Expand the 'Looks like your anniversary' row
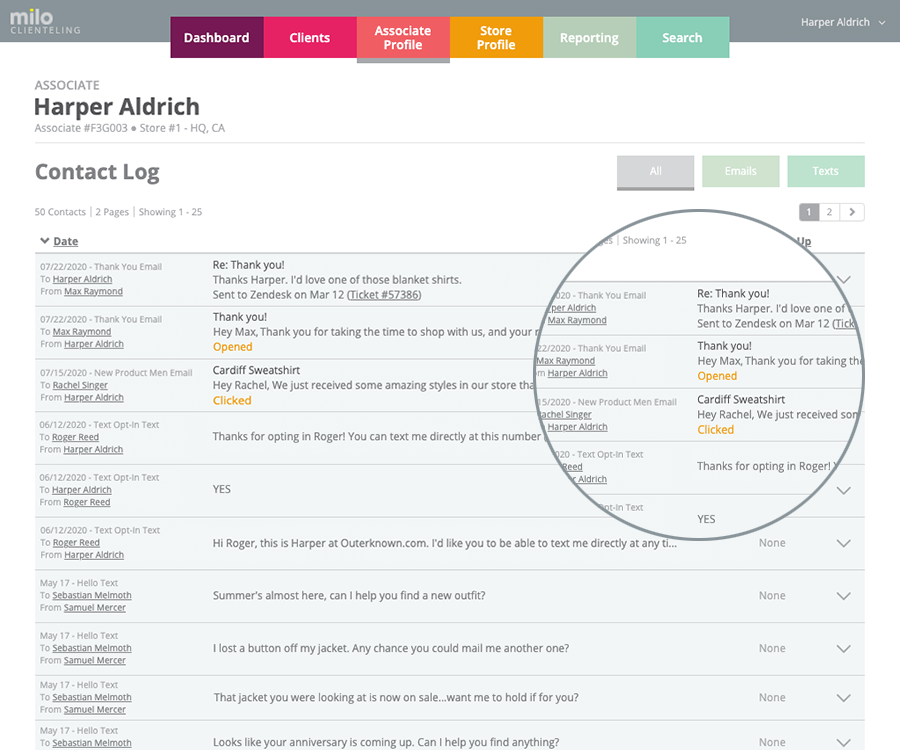Viewport: 900px width, 750px height. pyautogui.click(x=843, y=743)
